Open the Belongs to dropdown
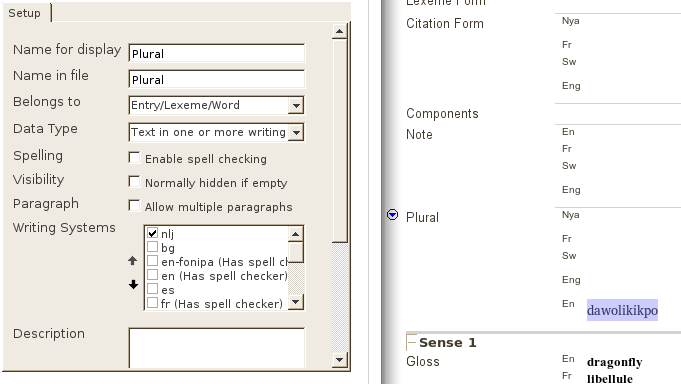Image resolution: width=681 pixels, height=384 pixels. [x=296, y=106]
